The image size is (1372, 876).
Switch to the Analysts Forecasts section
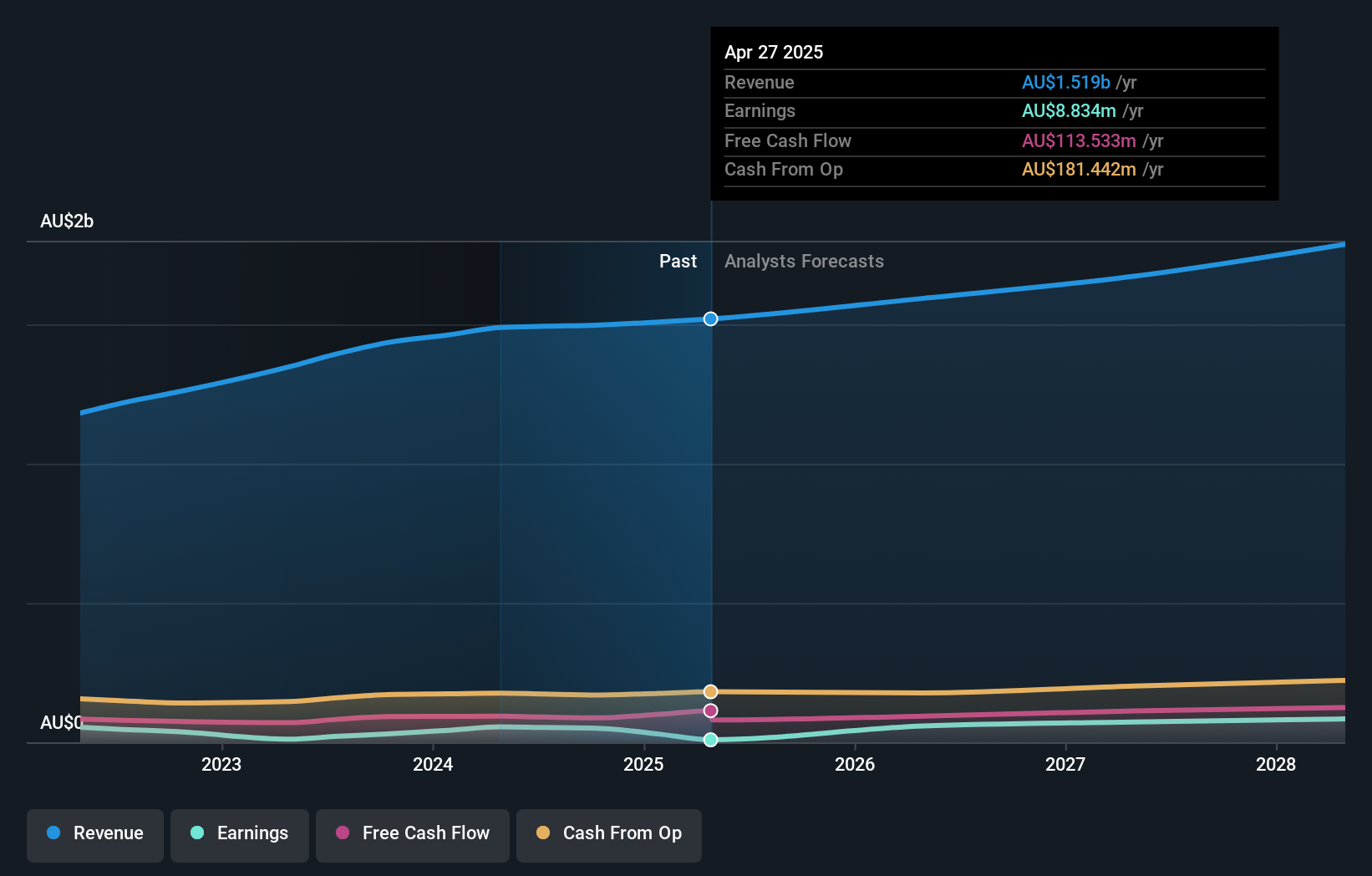point(804,261)
